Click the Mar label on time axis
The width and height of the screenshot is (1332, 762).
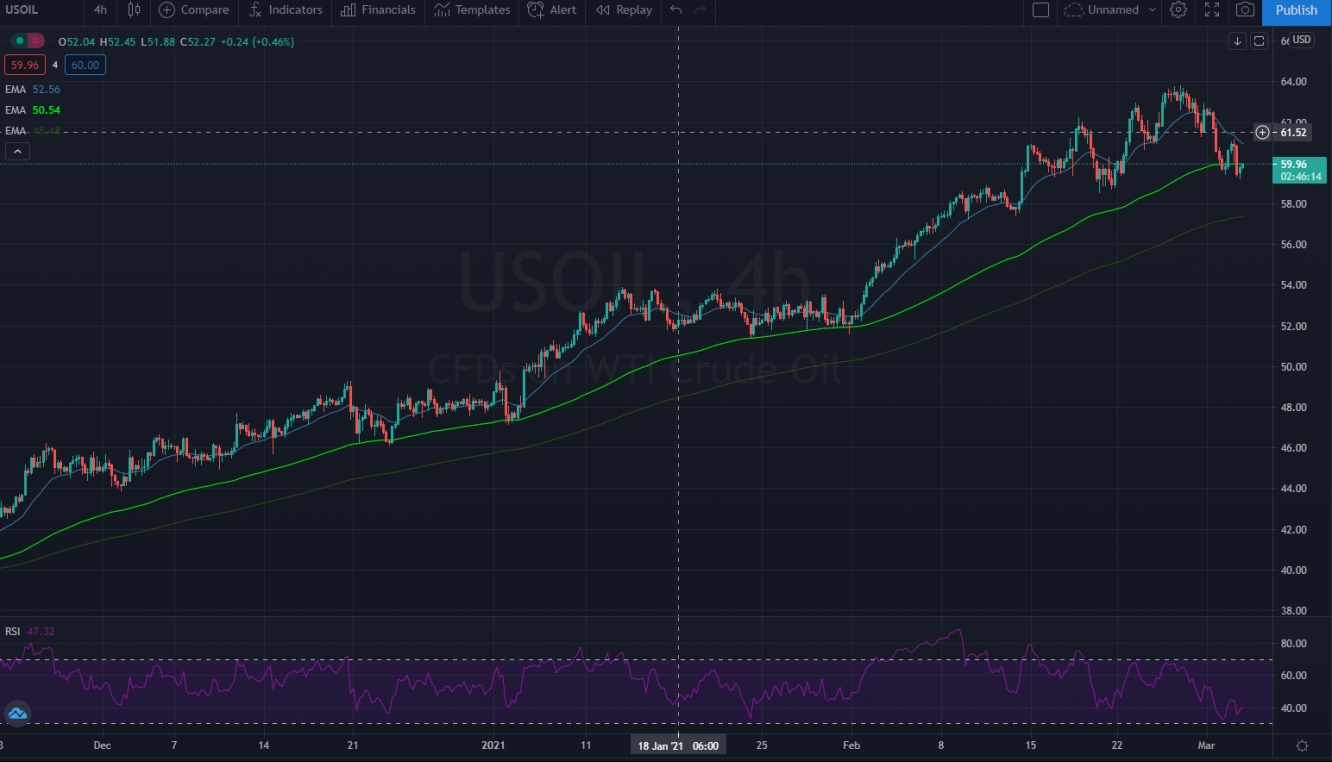1207,746
